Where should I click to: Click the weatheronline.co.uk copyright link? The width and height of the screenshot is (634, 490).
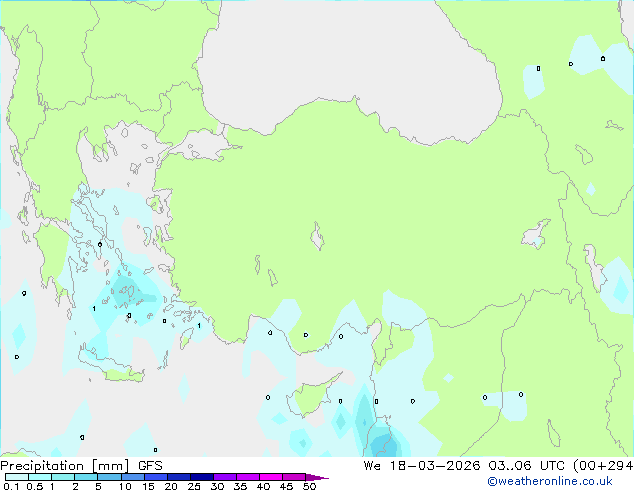pos(550,481)
